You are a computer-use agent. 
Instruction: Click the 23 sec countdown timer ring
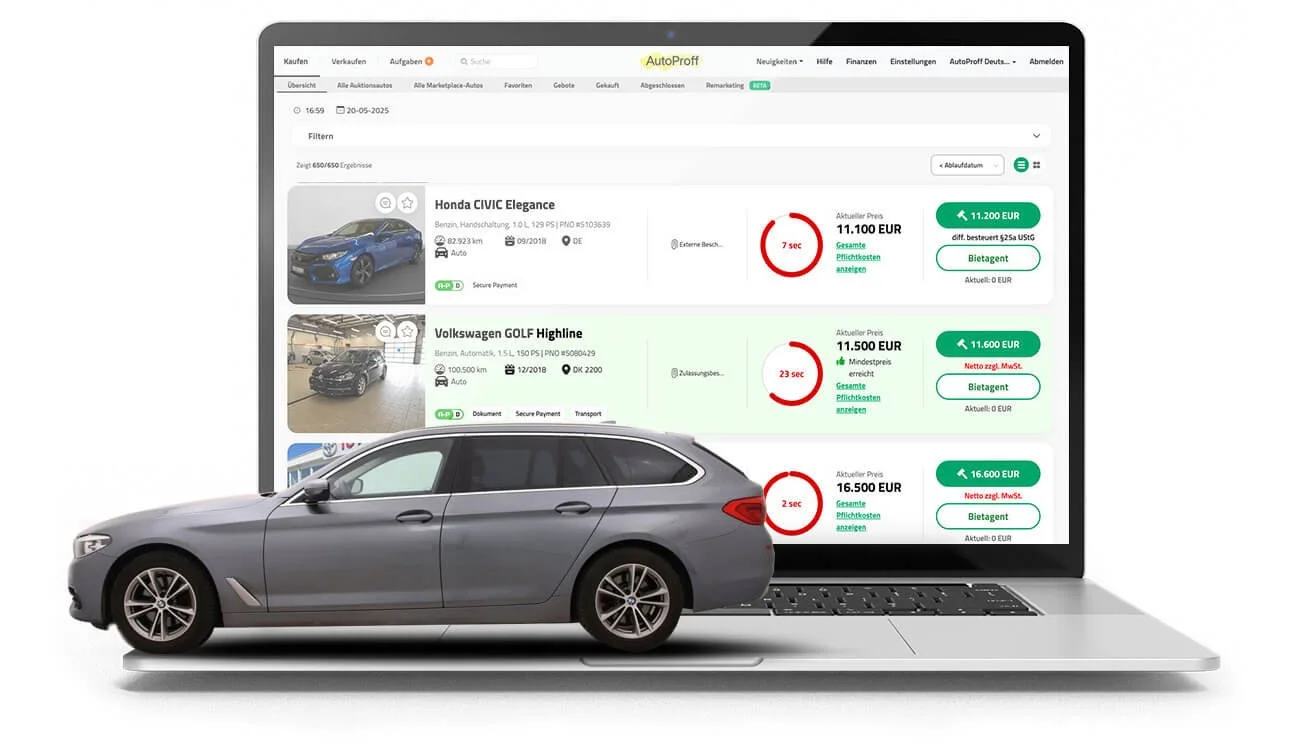(x=791, y=374)
